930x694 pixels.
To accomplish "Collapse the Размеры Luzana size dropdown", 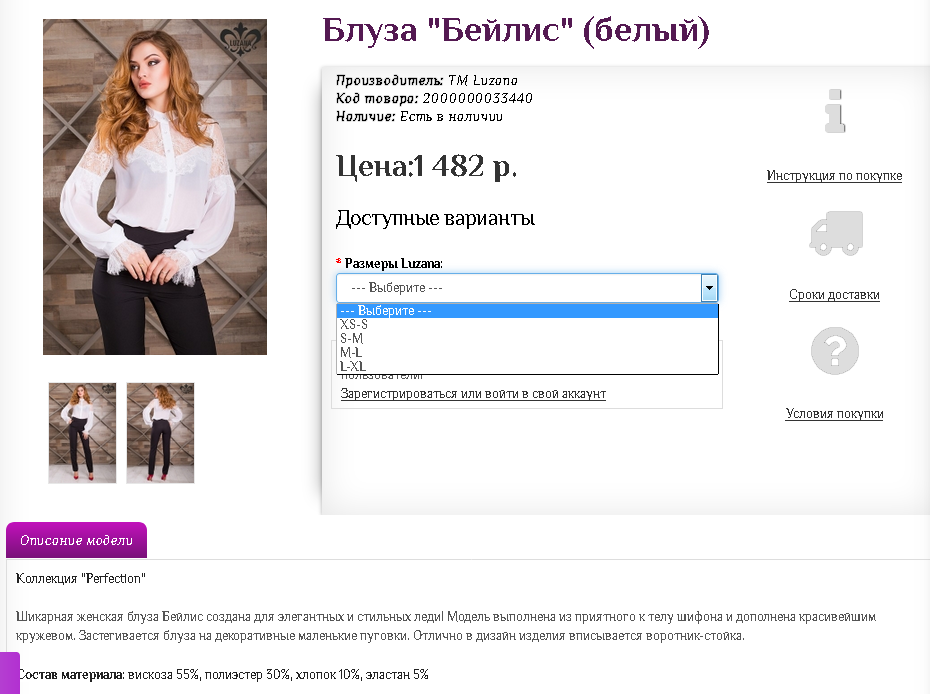I will tap(527, 288).
